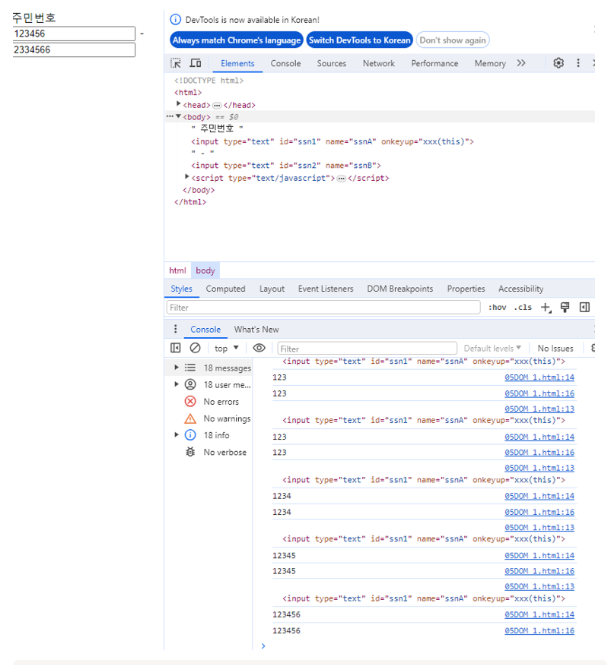Toggle rendering emulations paintbrush icon
This screenshot has width=607, height=665.
coord(565,307)
